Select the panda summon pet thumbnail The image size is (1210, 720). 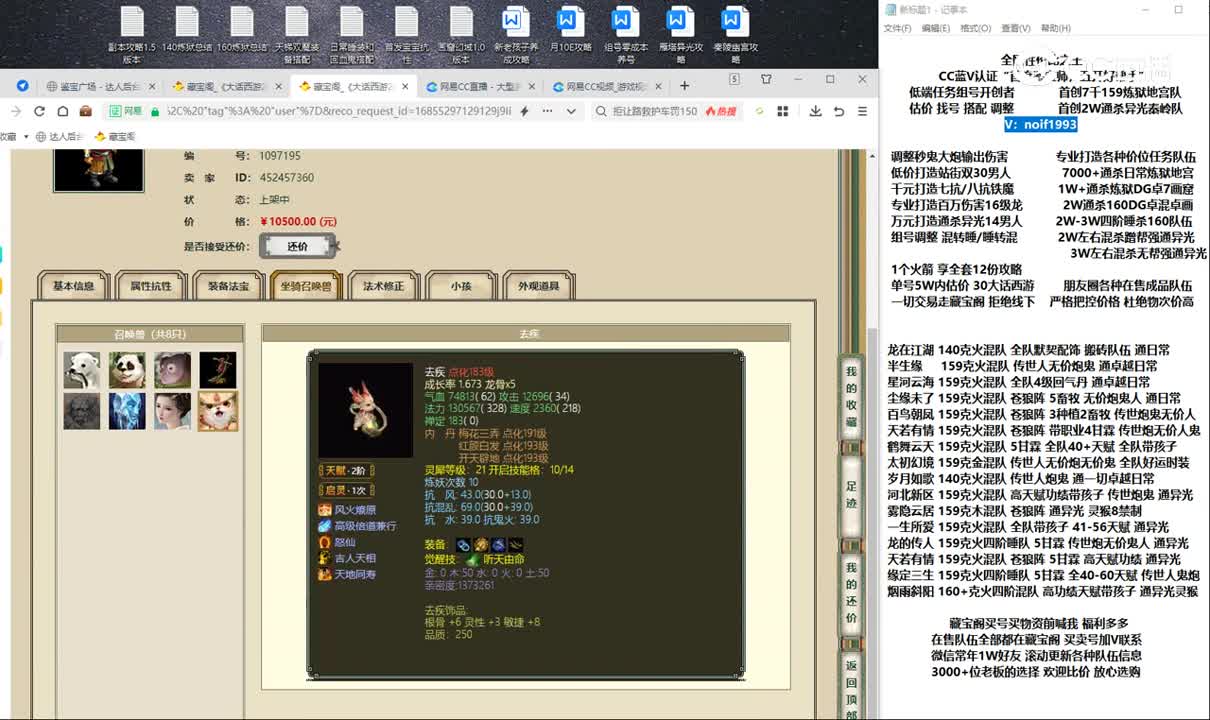[x=127, y=370]
